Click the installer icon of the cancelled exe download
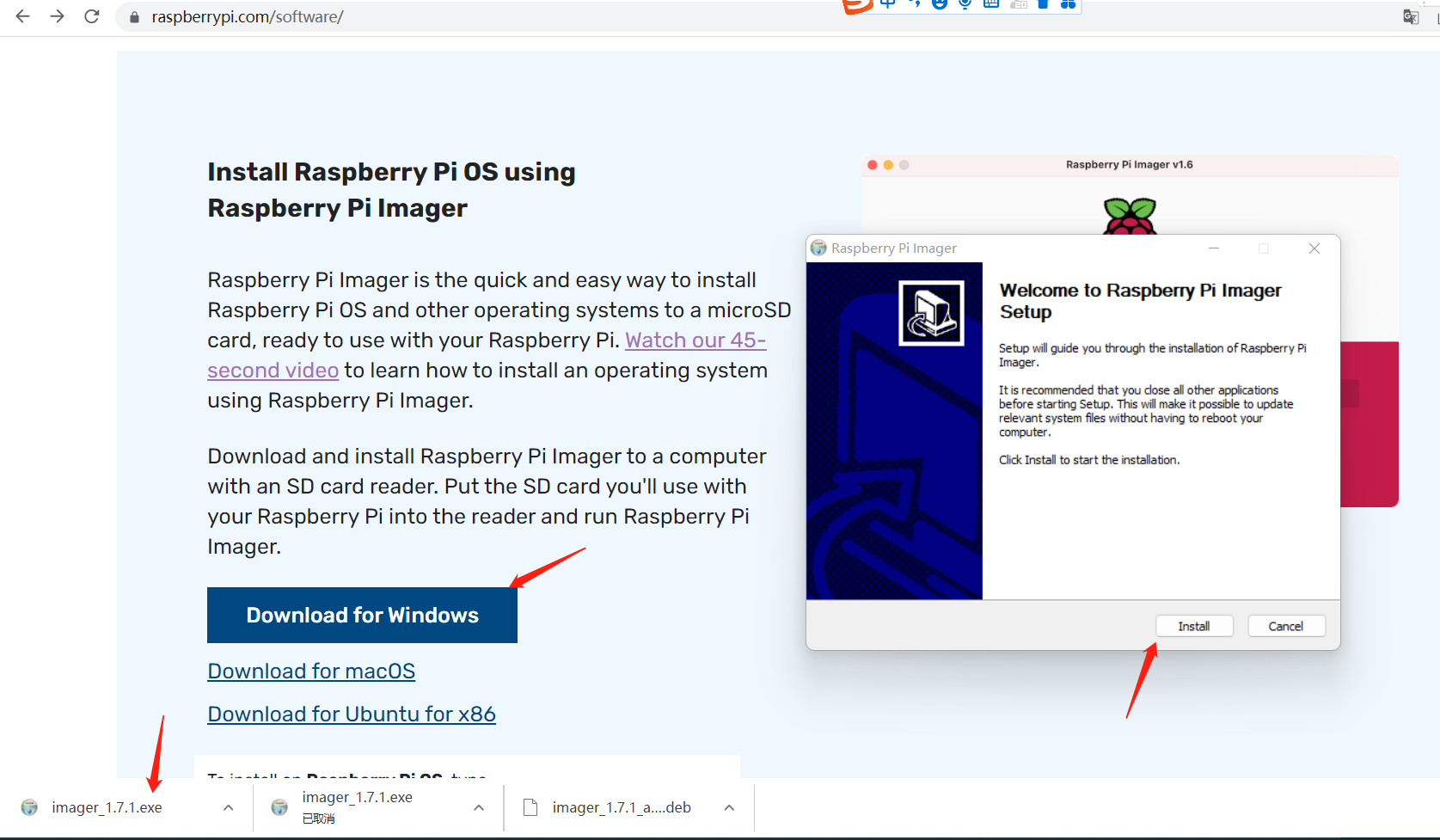 (x=279, y=807)
